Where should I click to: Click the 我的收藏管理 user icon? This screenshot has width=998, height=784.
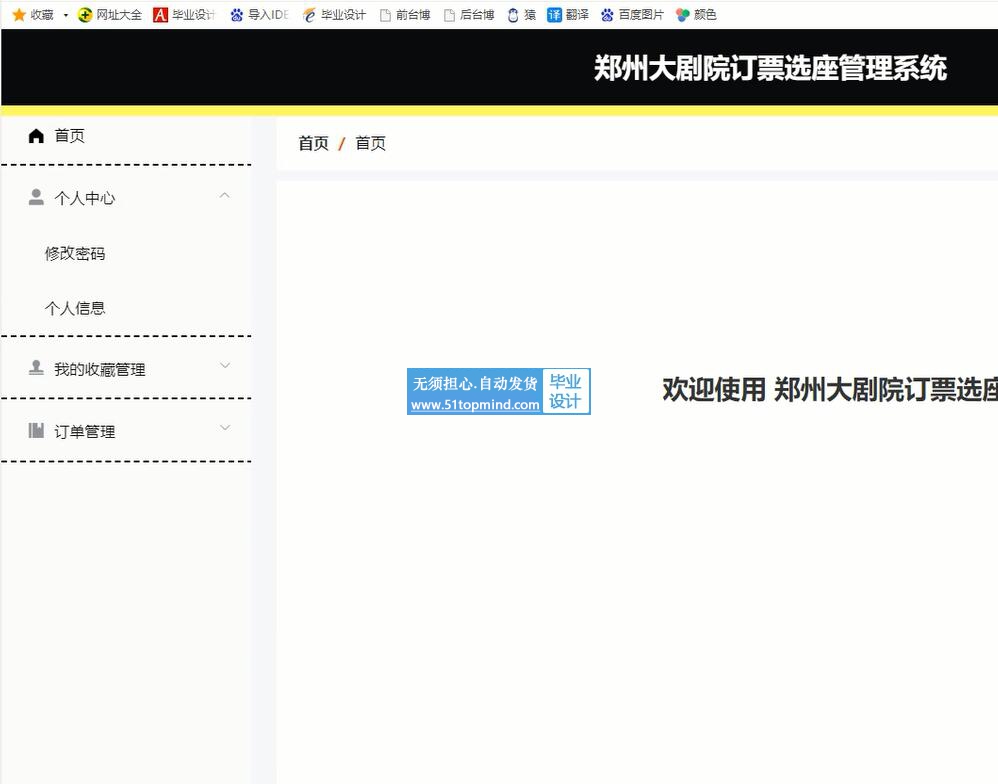click(36, 368)
